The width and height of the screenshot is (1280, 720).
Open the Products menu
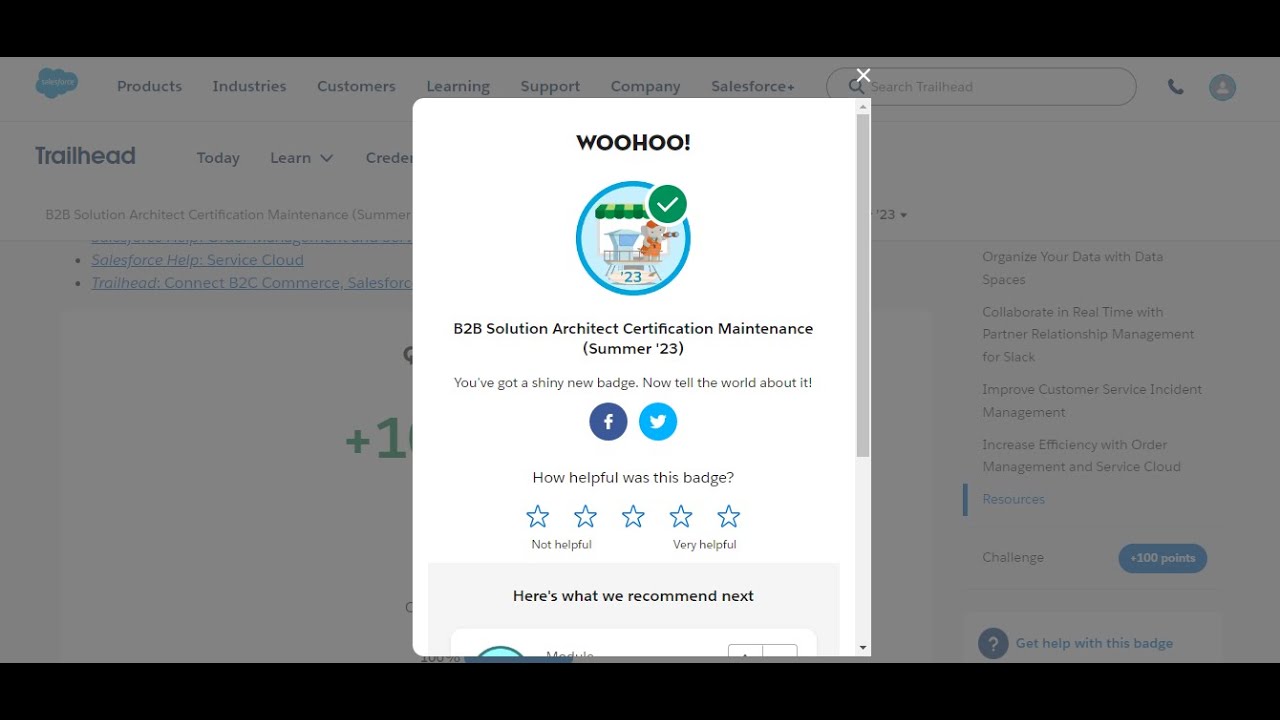pos(149,87)
